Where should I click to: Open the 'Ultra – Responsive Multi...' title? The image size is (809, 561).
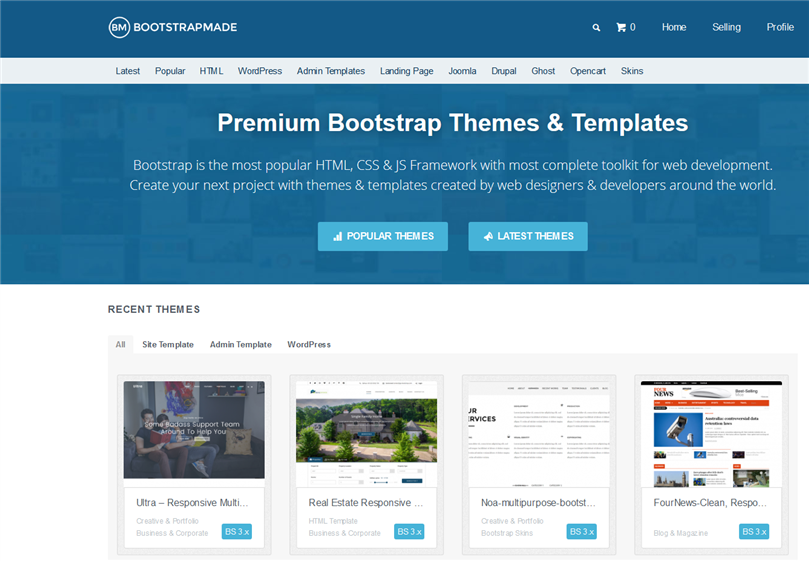coord(192,503)
